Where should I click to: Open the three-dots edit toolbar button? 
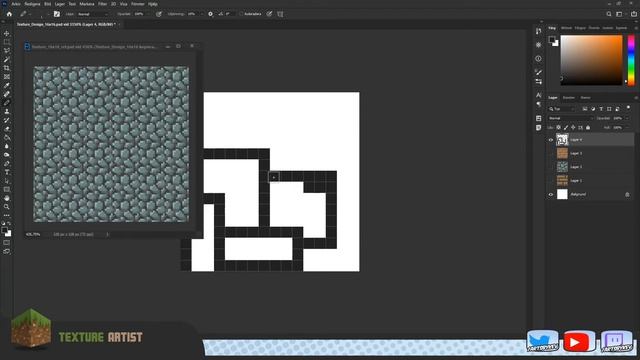[7, 216]
